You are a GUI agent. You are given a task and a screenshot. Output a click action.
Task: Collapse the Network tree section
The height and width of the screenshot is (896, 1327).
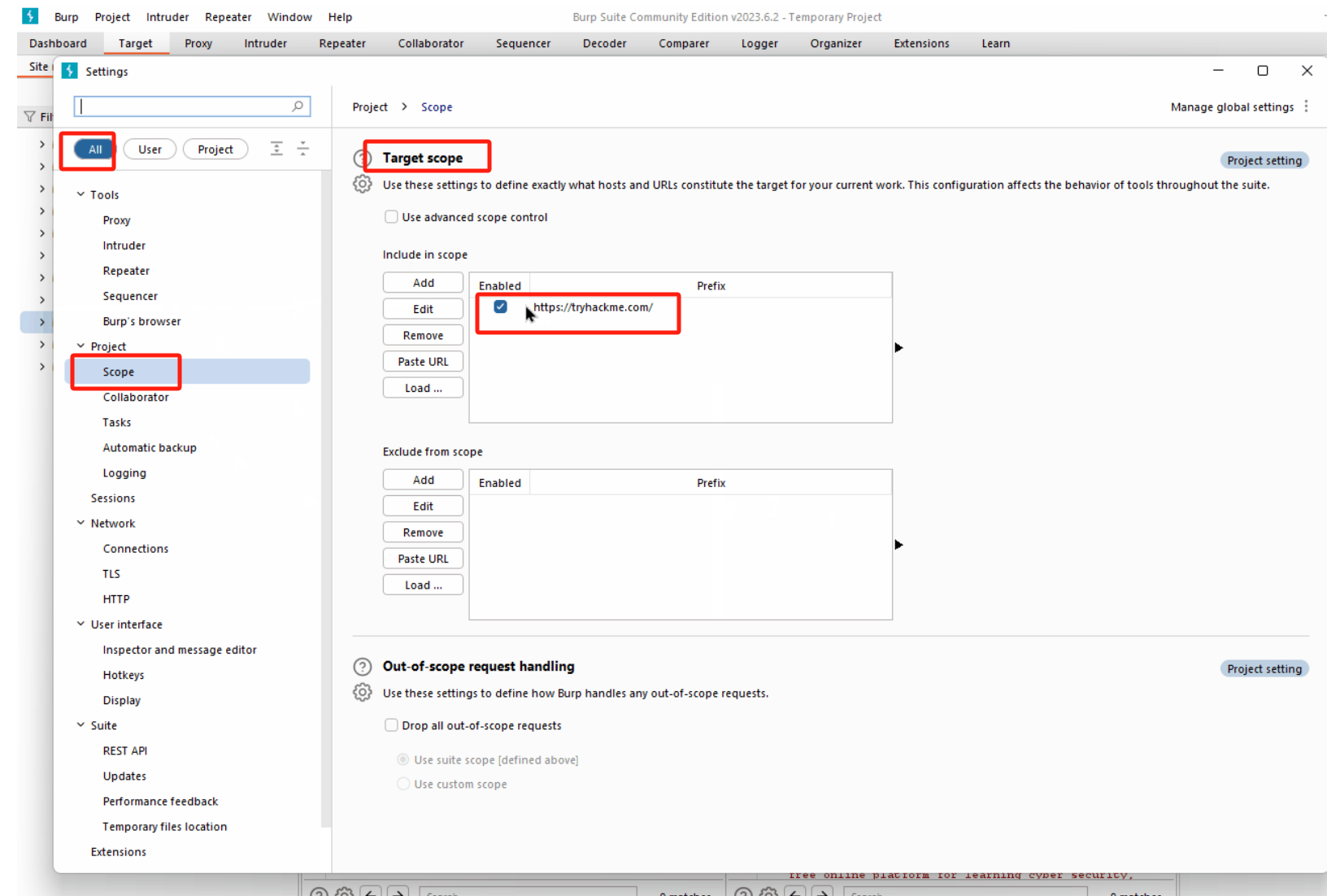tap(80, 523)
